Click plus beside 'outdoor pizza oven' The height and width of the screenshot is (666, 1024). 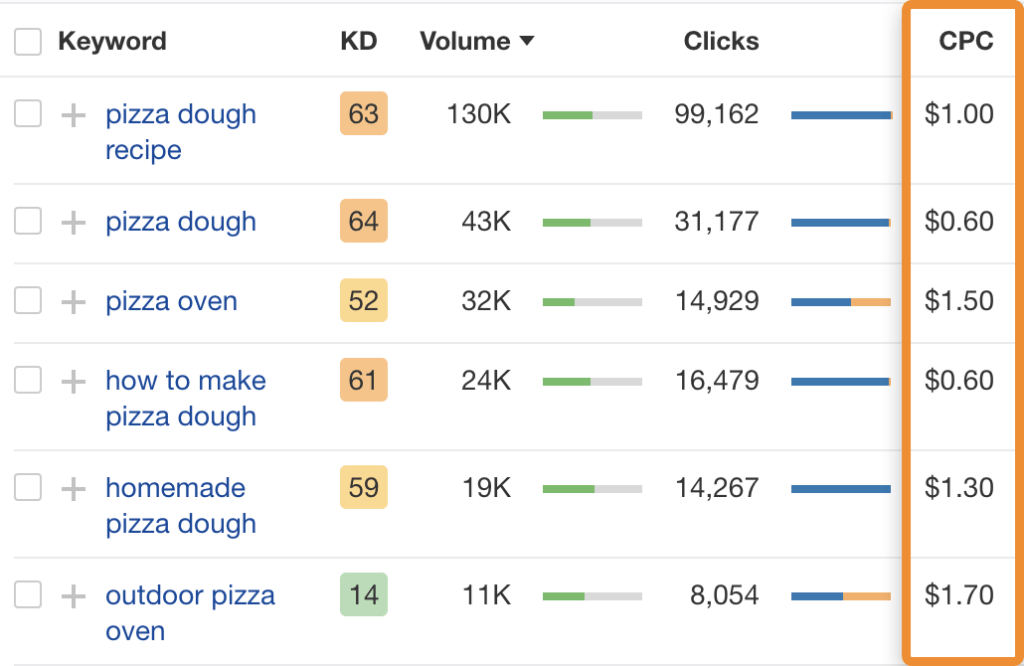72,595
